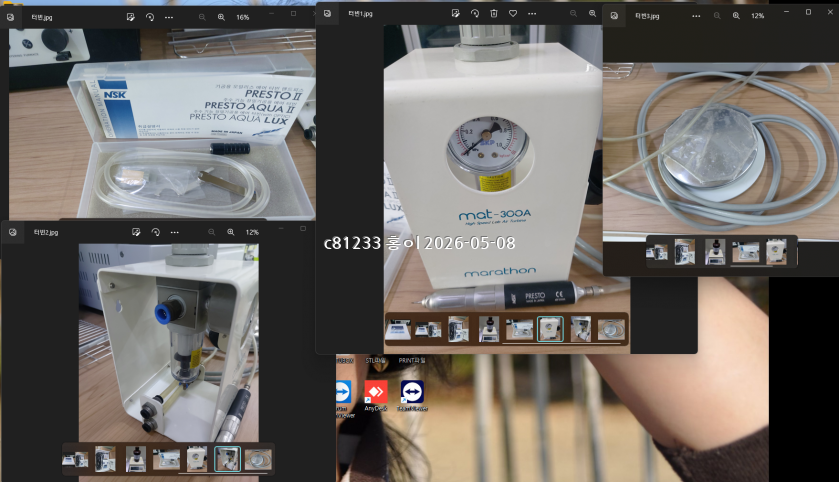This screenshot has height=482, width=839.
Task: Open white gauge-box thumbnail in 터빈2.jpg filmstrip
Action: [x=196, y=460]
